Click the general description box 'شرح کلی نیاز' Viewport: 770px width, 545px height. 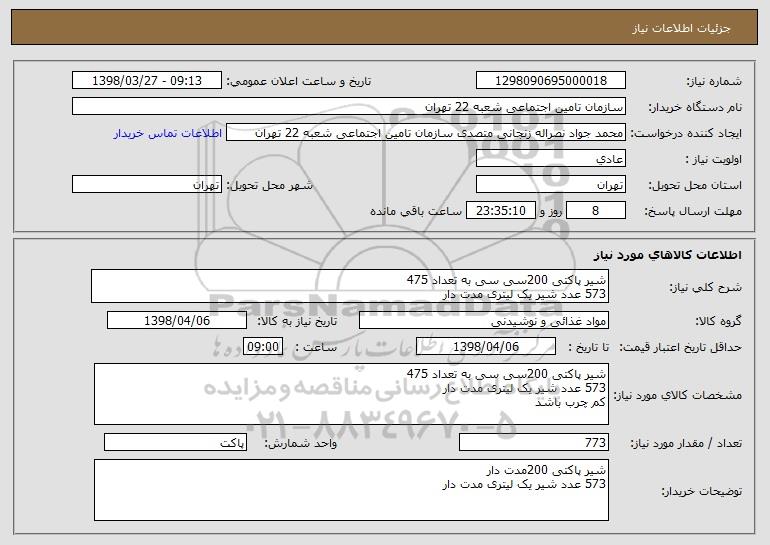(350, 286)
